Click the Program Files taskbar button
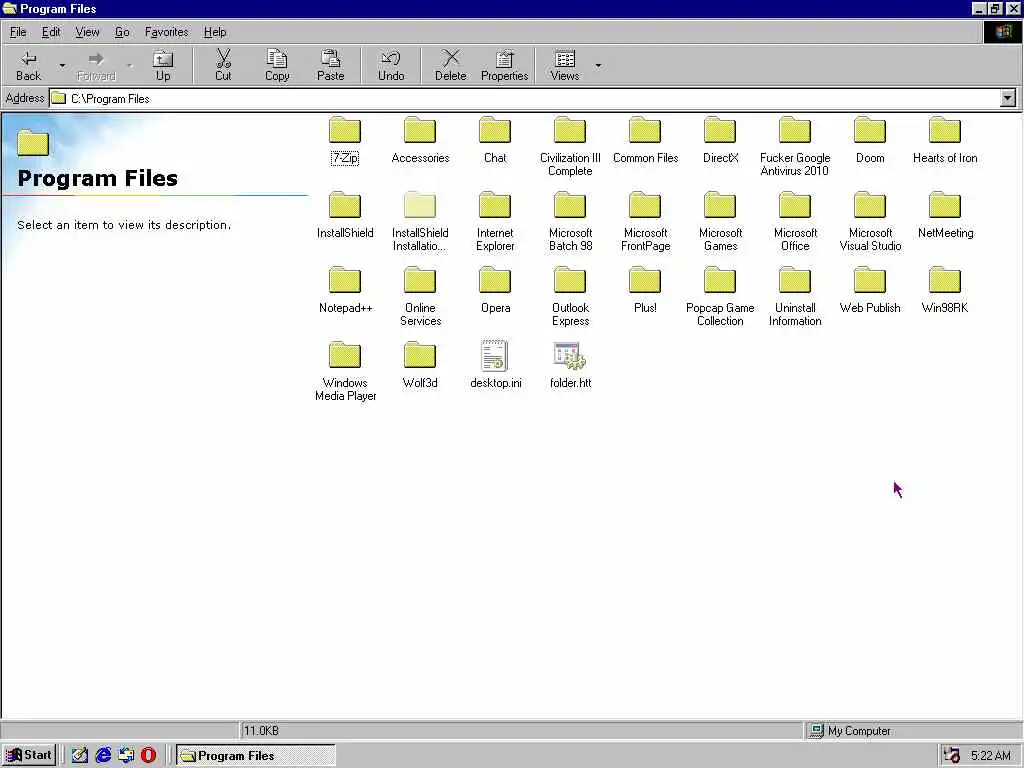 [x=255, y=756]
